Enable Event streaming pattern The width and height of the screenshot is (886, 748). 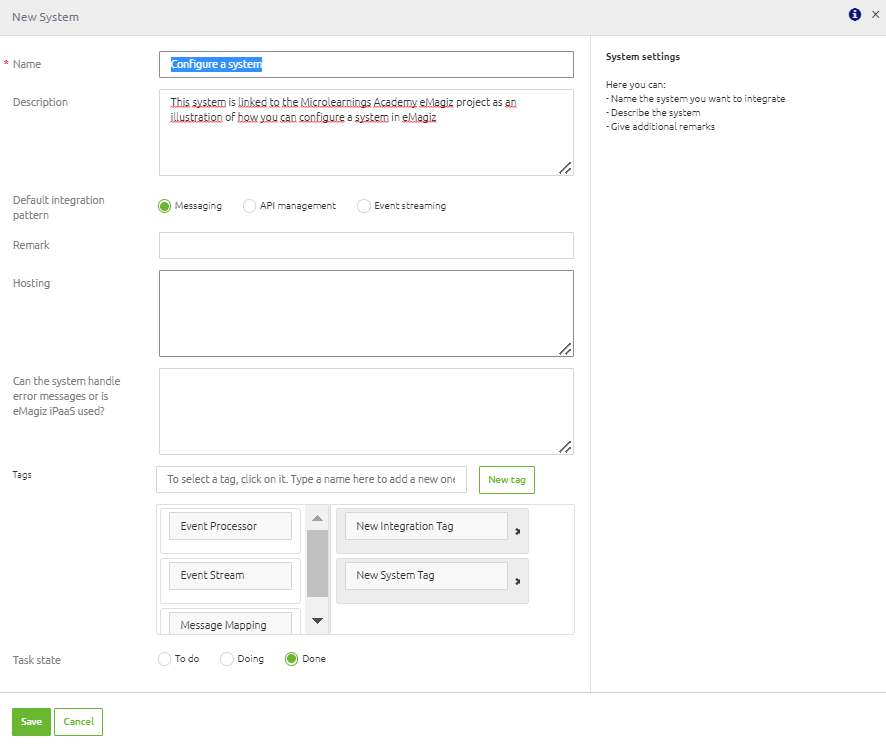(363, 205)
